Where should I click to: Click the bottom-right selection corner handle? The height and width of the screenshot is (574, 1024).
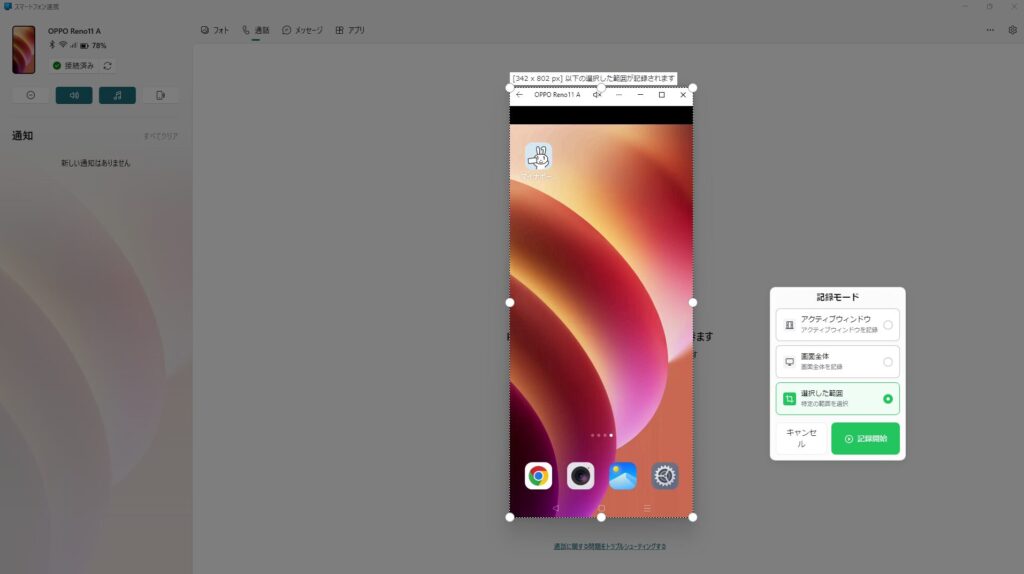693,517
